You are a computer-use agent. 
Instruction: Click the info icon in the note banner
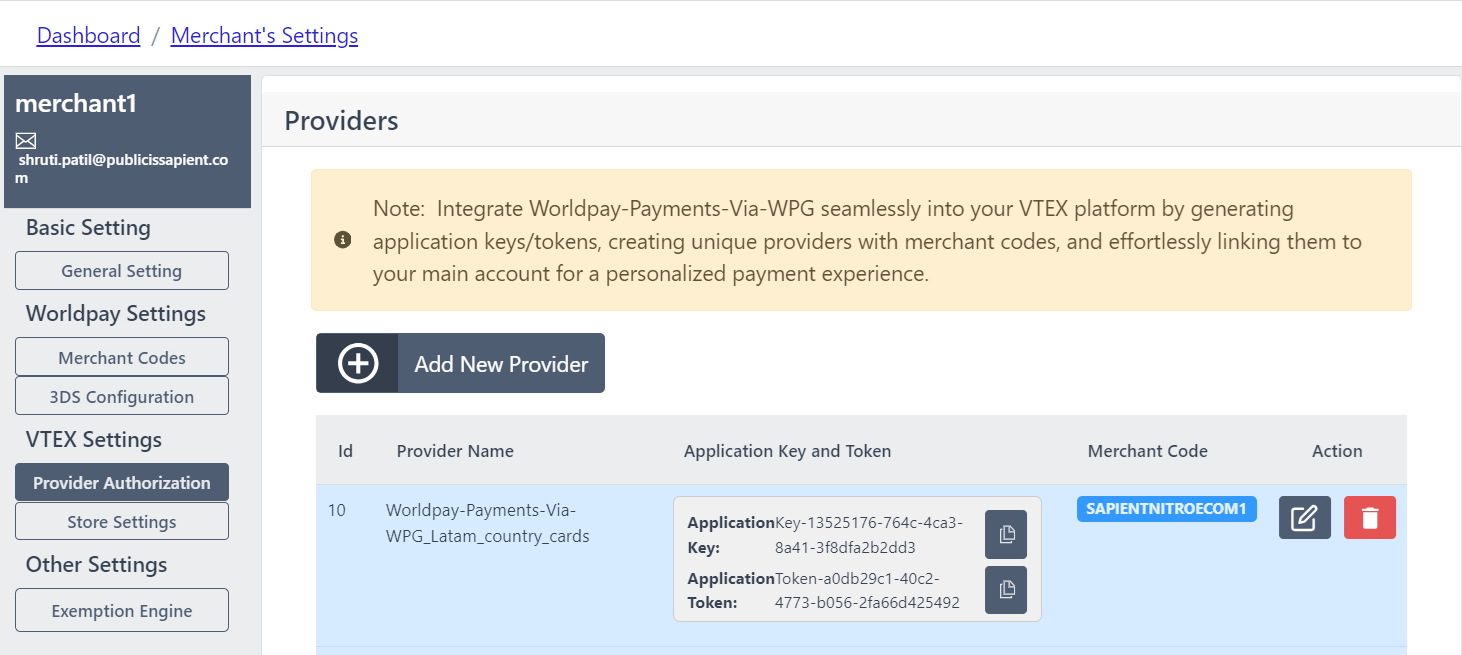[342, 240]
